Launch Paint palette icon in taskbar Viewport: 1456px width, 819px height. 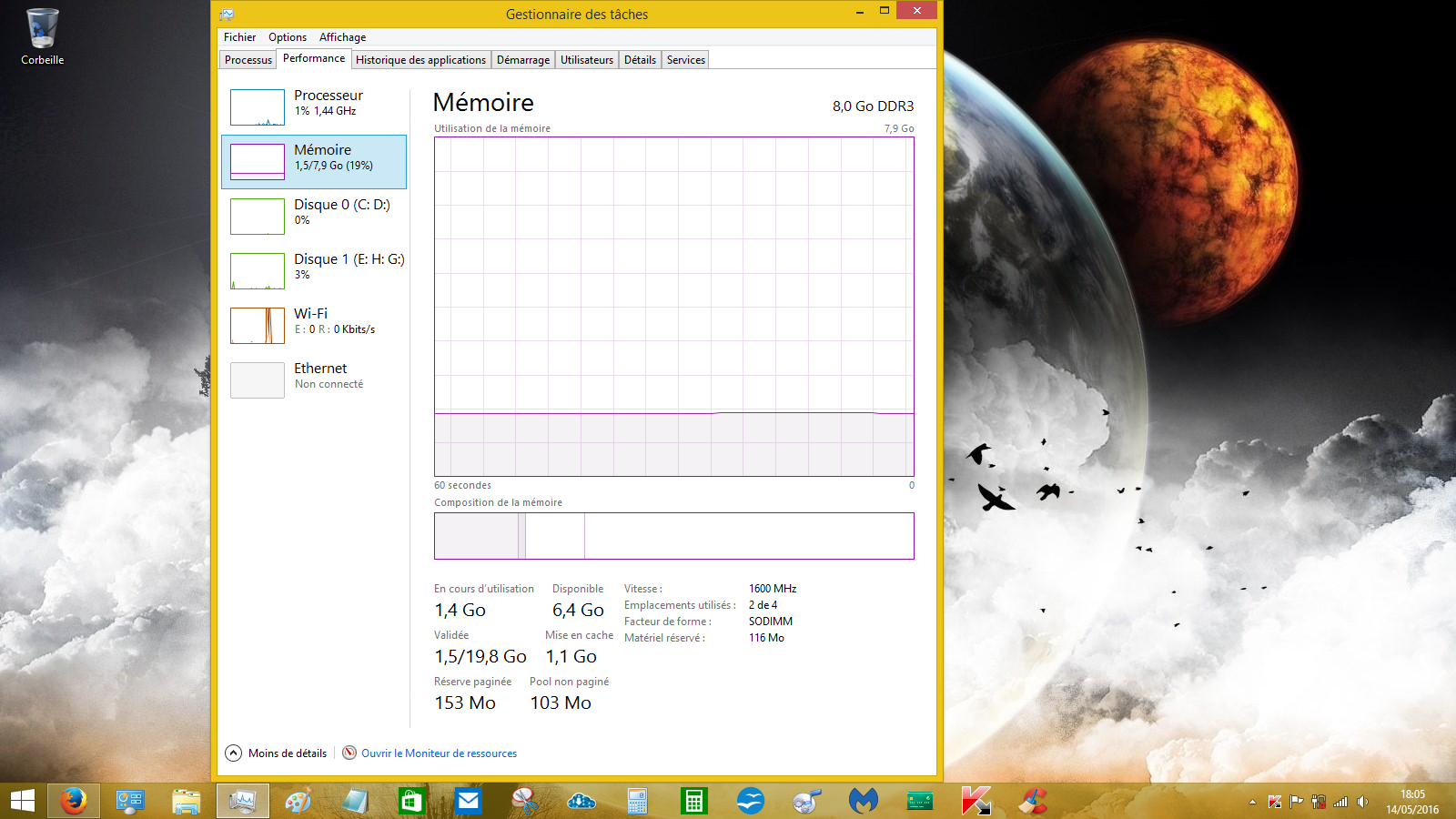coord(298,801)
